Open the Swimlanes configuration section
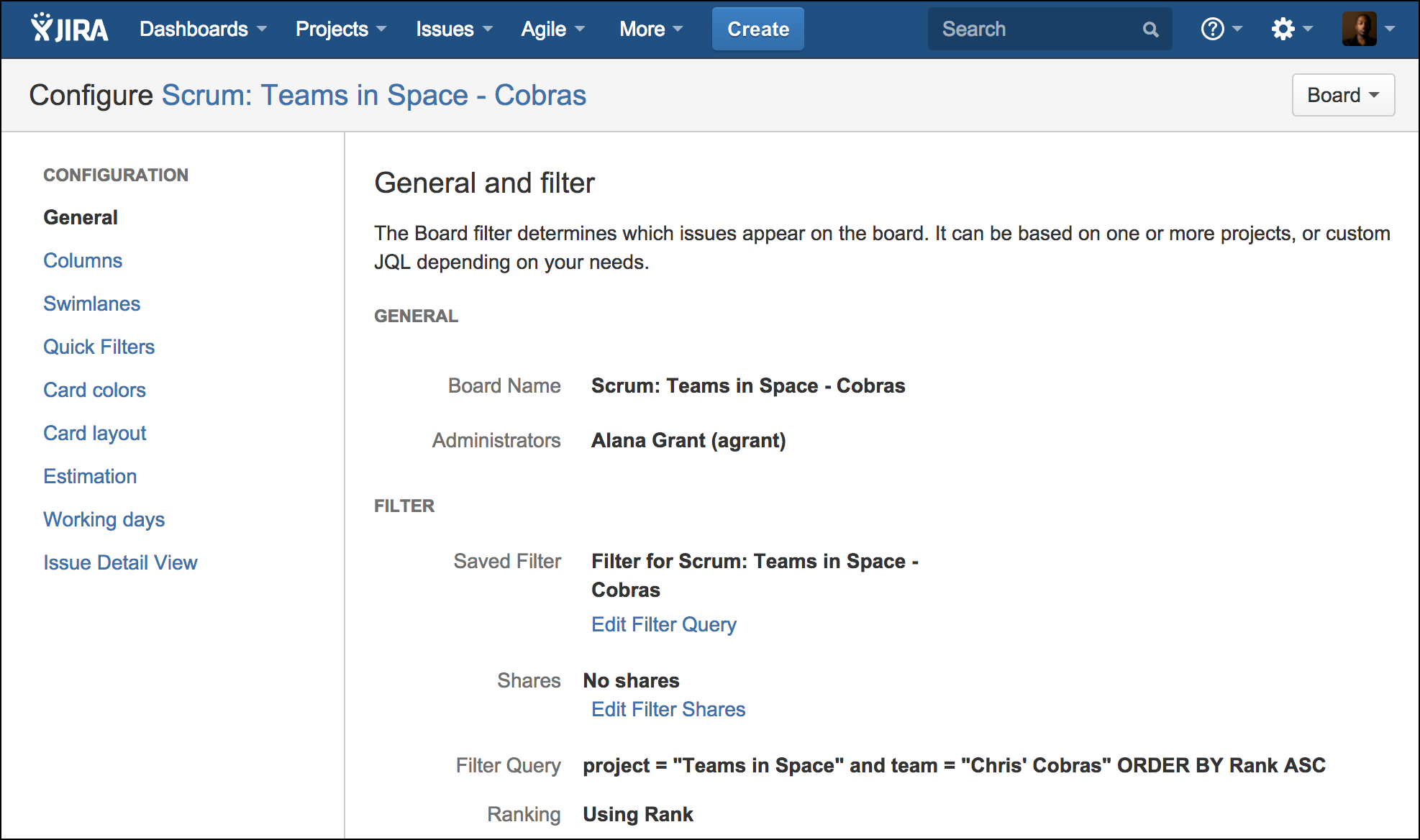 coord(91,303)
